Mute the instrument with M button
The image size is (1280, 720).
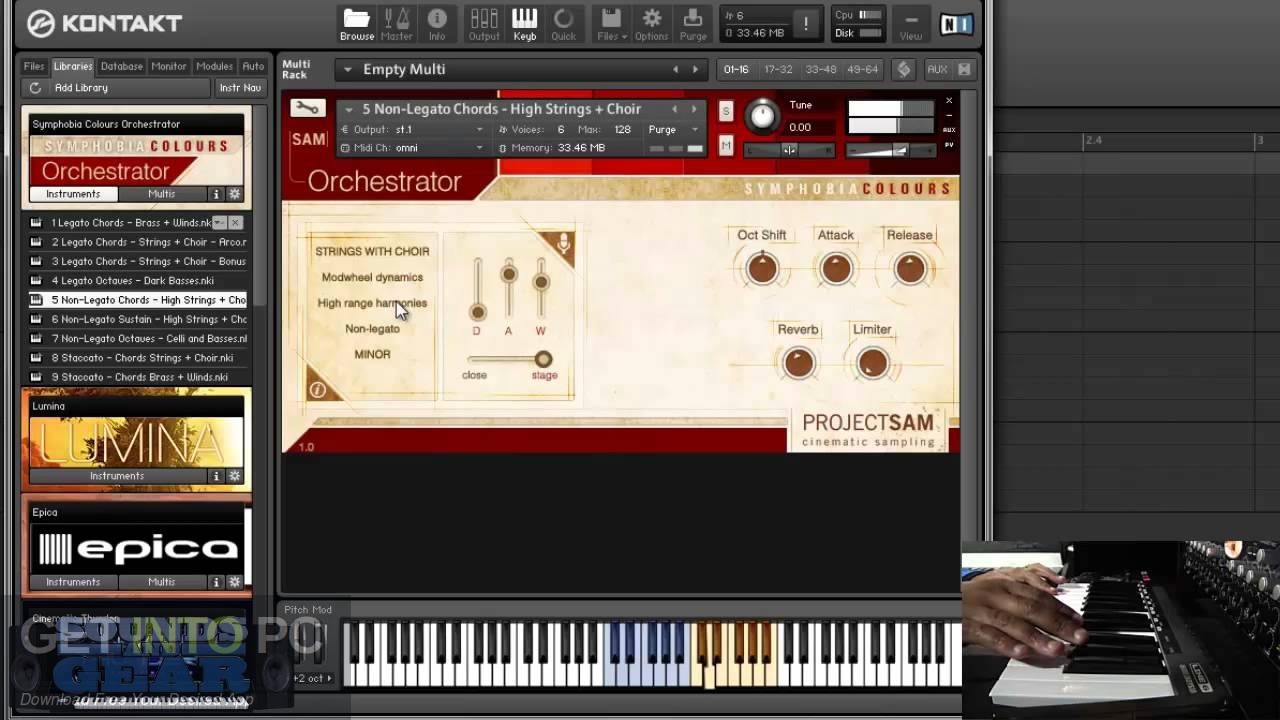point(726,146)
